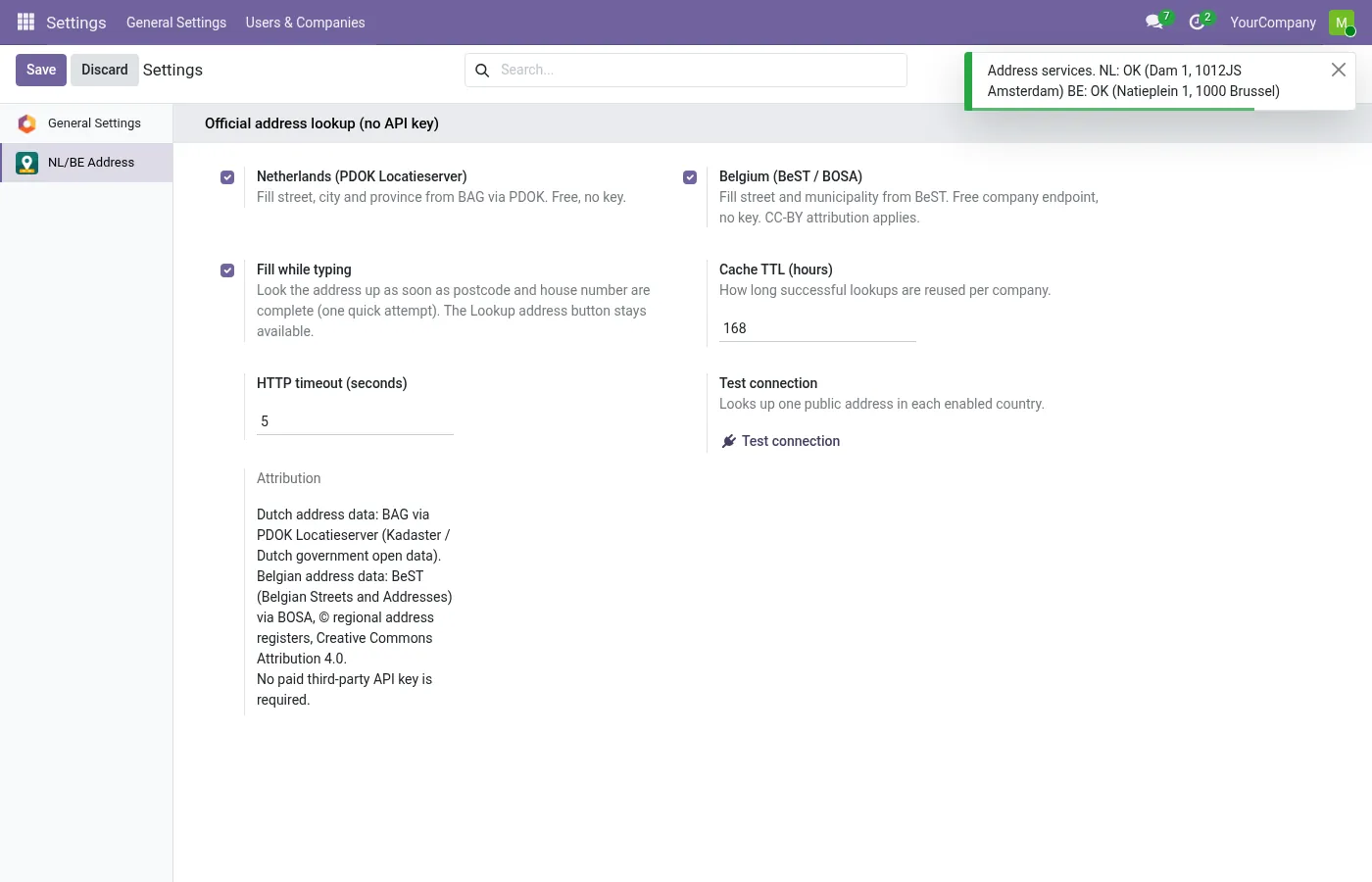
Task: Click the plug icon beside Test connection
Action: coord(729,441)
